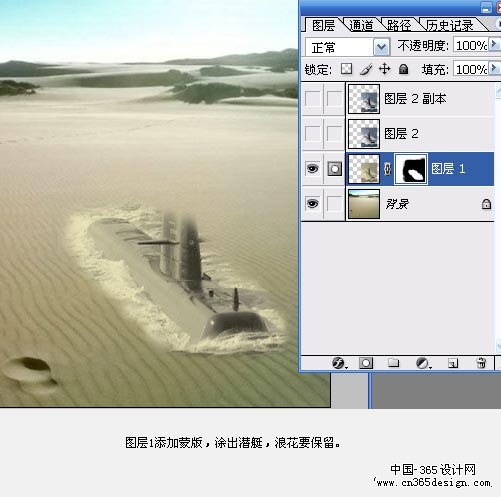This screenshot has height=497, width=501.
Task: Click the lock all padlock icon
Action: pos(403,69)
